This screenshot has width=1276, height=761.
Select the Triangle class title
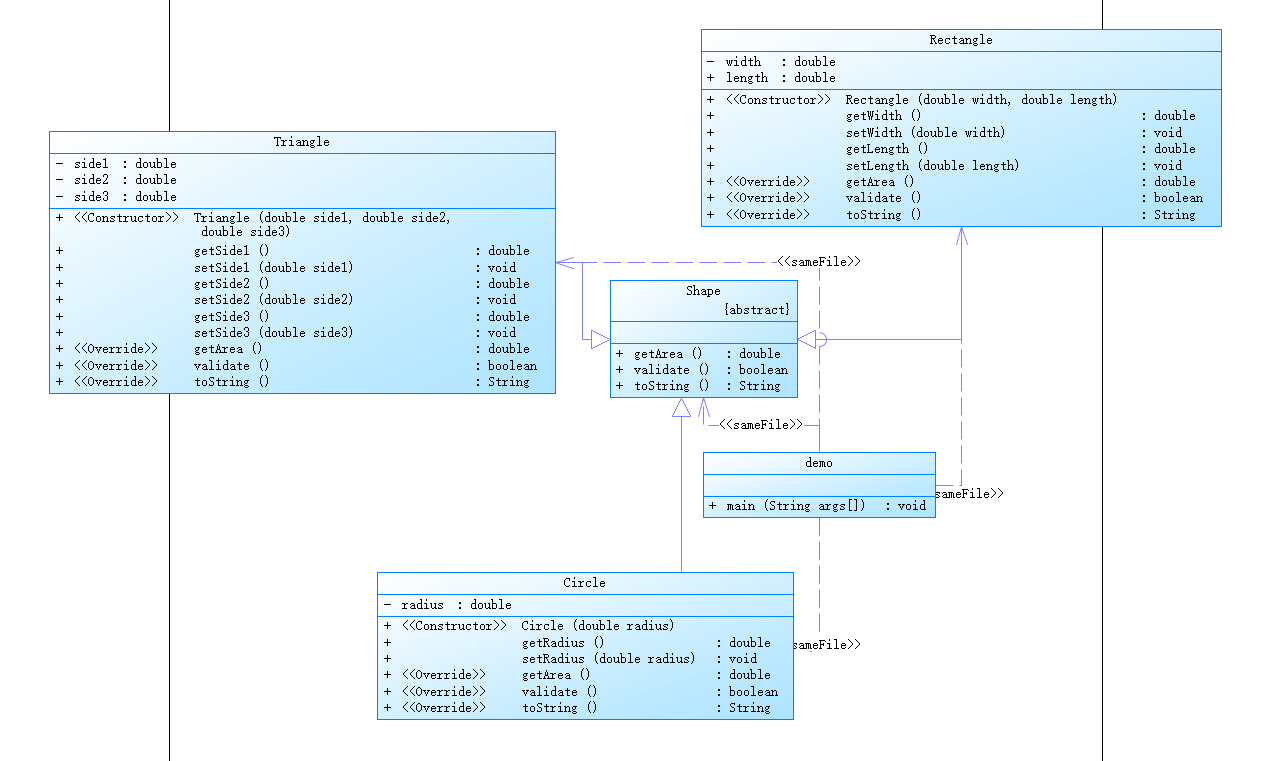pyautogui.click(x=302, y=142)
